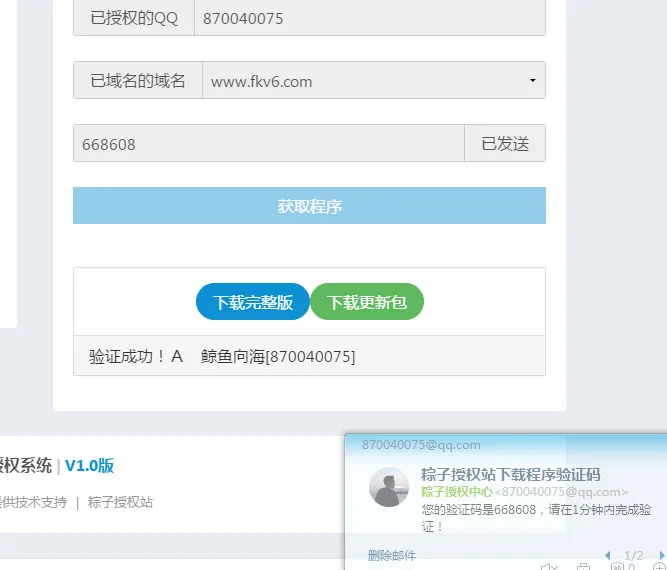Click 删除邮件 to delete the mail
667x570 pixels.
click(391, 555)
